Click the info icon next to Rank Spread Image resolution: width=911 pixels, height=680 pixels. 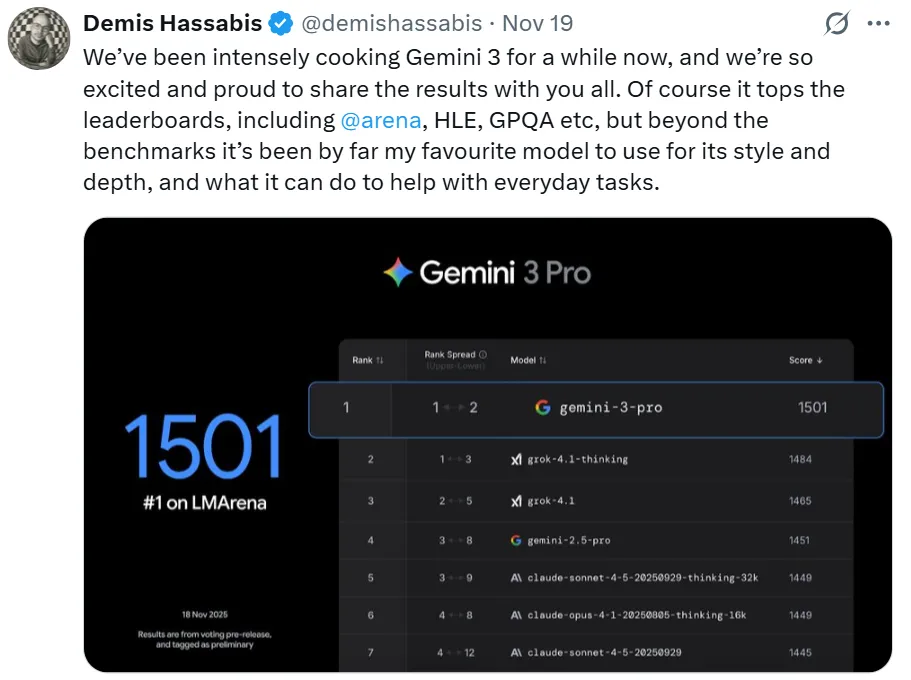click(x=483, y=354)
